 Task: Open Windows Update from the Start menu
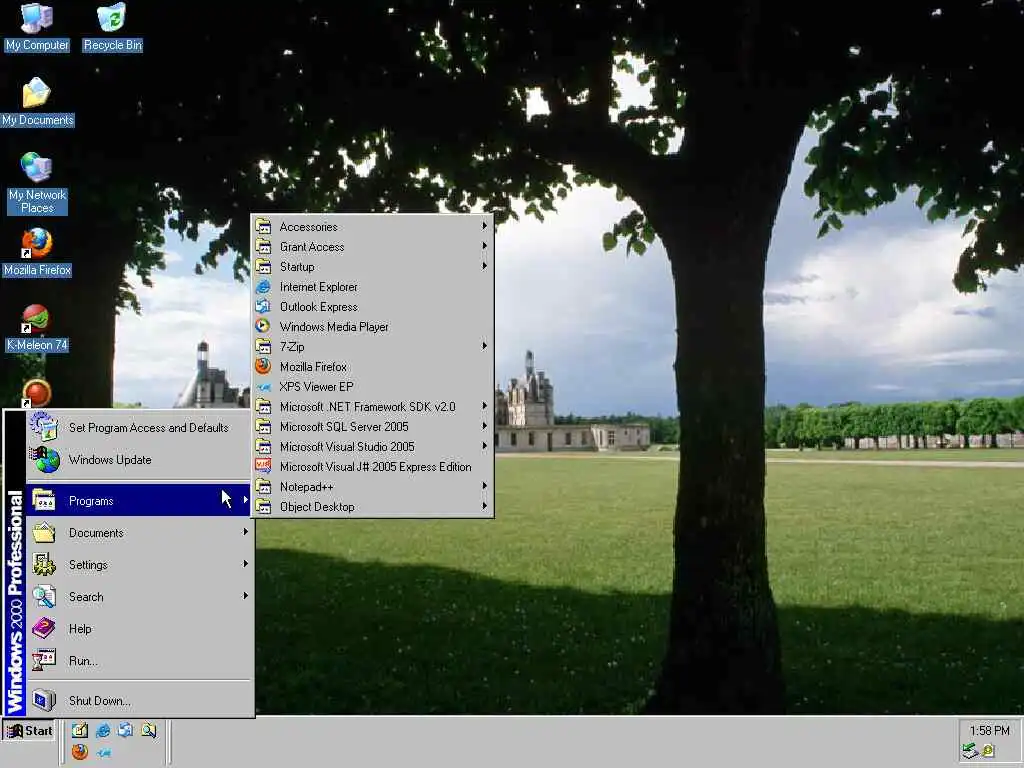[139, 460]
